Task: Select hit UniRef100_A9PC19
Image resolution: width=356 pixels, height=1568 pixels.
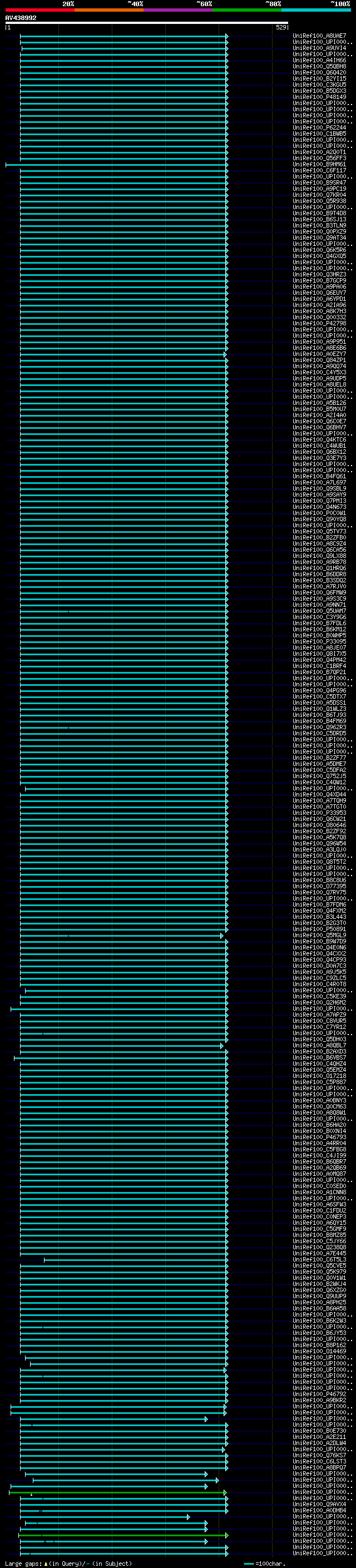Action: pos(319,189)
